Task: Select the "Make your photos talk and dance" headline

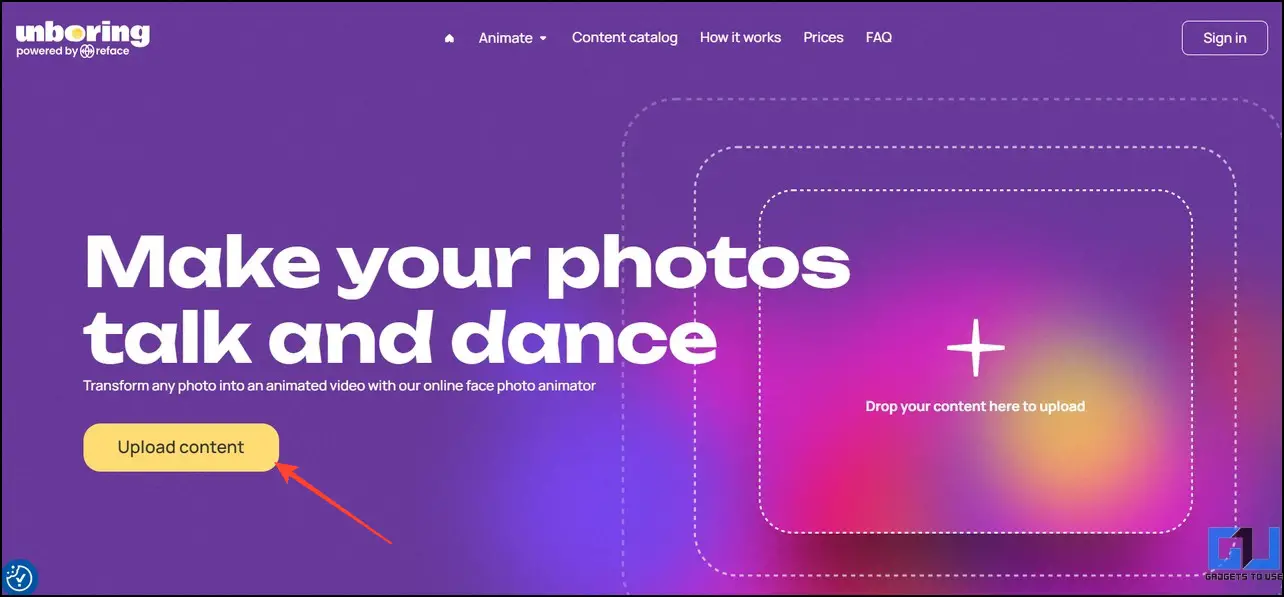Action: pos(468,300)
